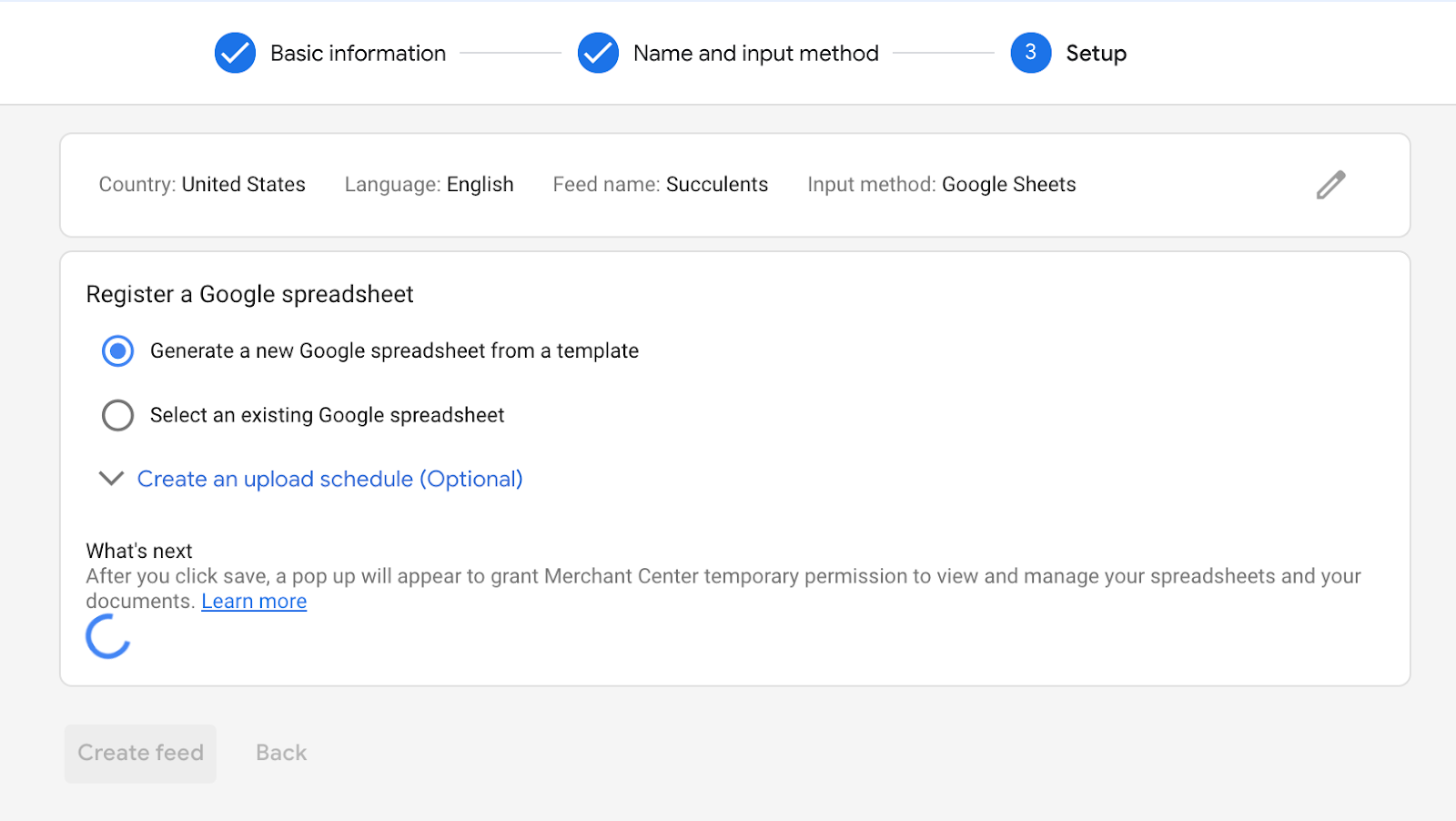Open the Name and input method step
This screenshot has width=1456, height=821.
click(x=756, y=54)
